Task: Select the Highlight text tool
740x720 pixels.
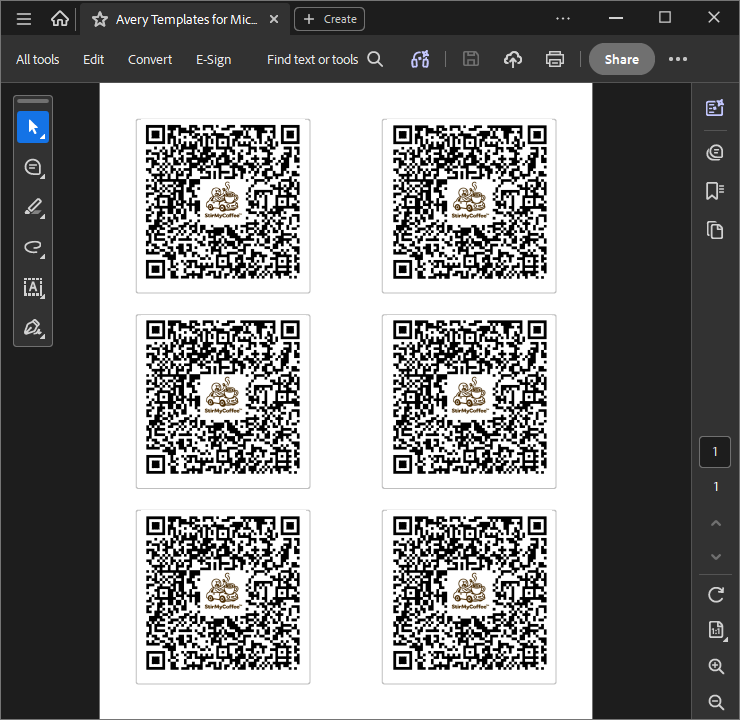Action: click(33, 208)
